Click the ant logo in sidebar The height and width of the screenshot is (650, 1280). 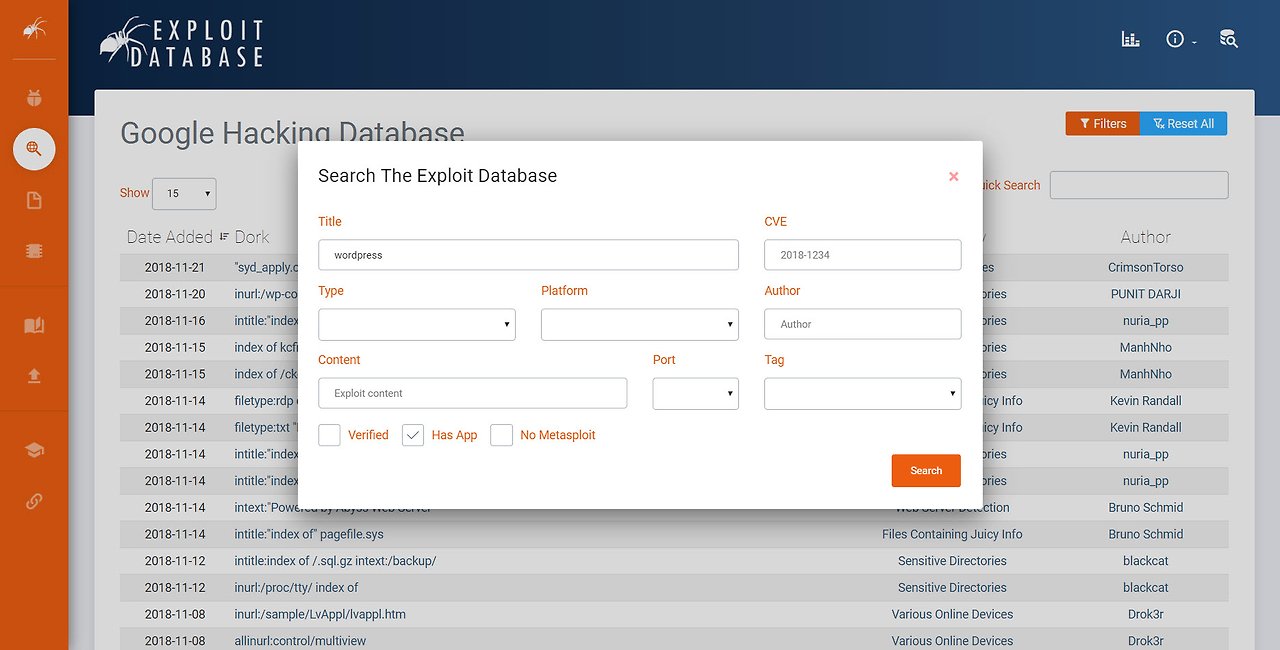click(x=34, y=29)
